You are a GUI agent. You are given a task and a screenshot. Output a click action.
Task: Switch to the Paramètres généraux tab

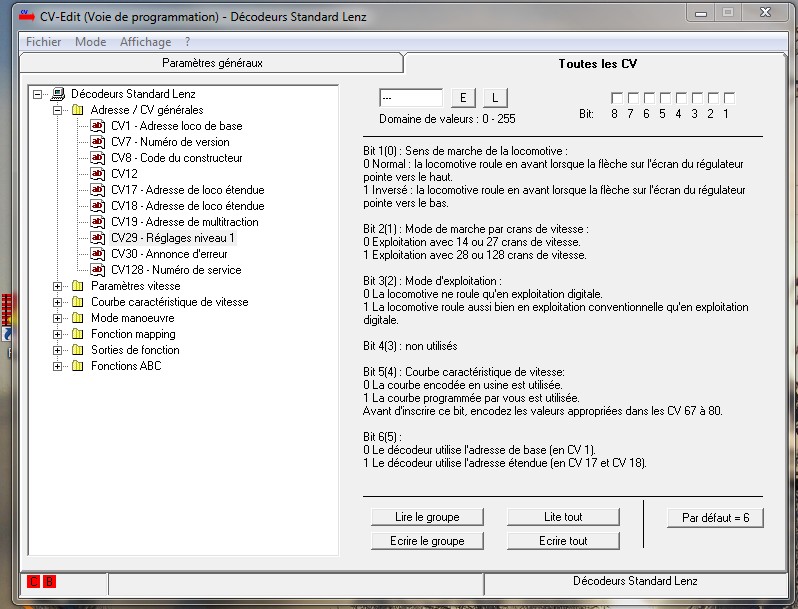[x=212, y=63]
